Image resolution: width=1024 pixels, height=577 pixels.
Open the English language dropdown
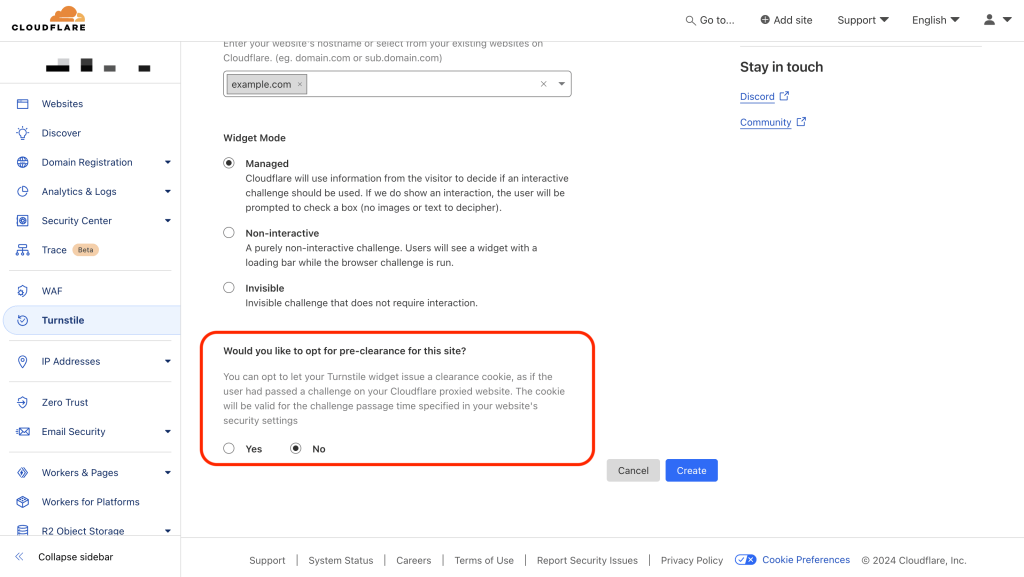pos(935,20)
